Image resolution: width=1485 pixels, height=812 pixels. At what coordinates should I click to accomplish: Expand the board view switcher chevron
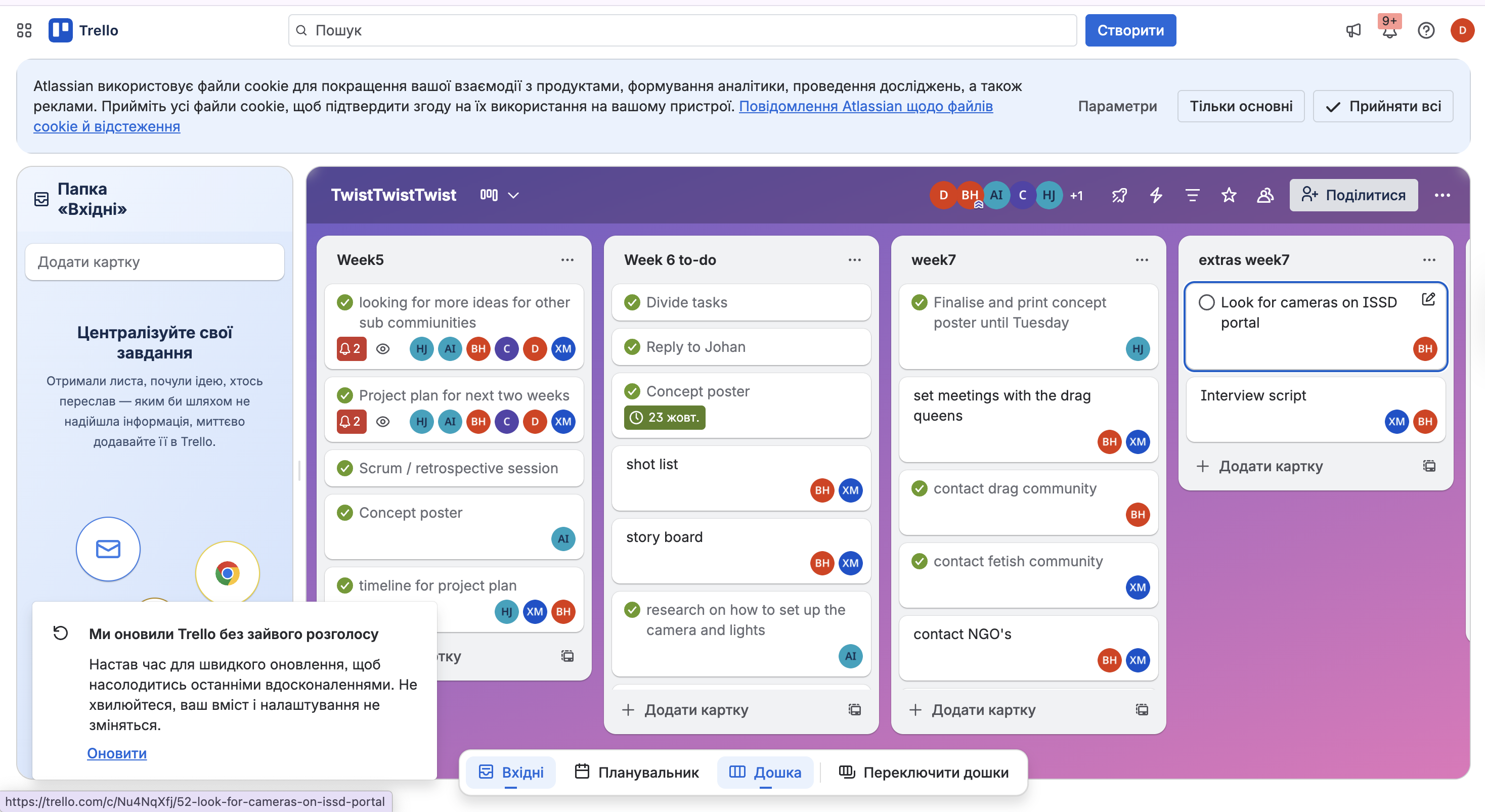pyautogui.click(x=513, y=195)
